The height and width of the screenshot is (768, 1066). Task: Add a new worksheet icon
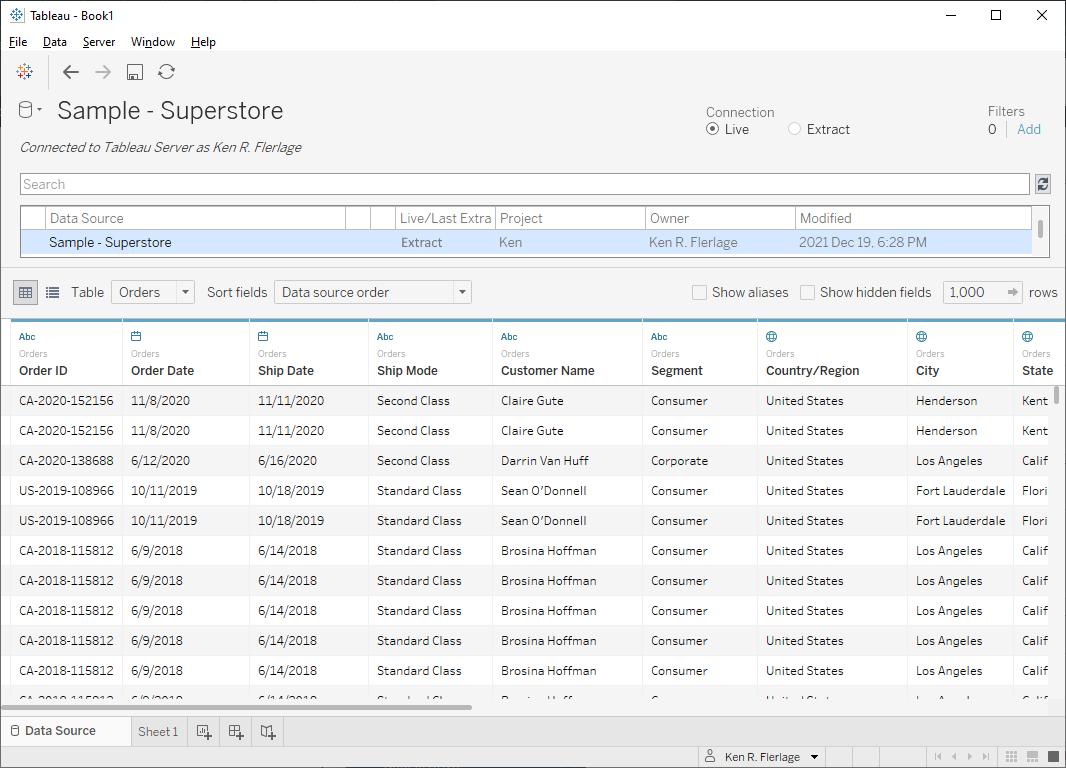click(x=204, y=731)
